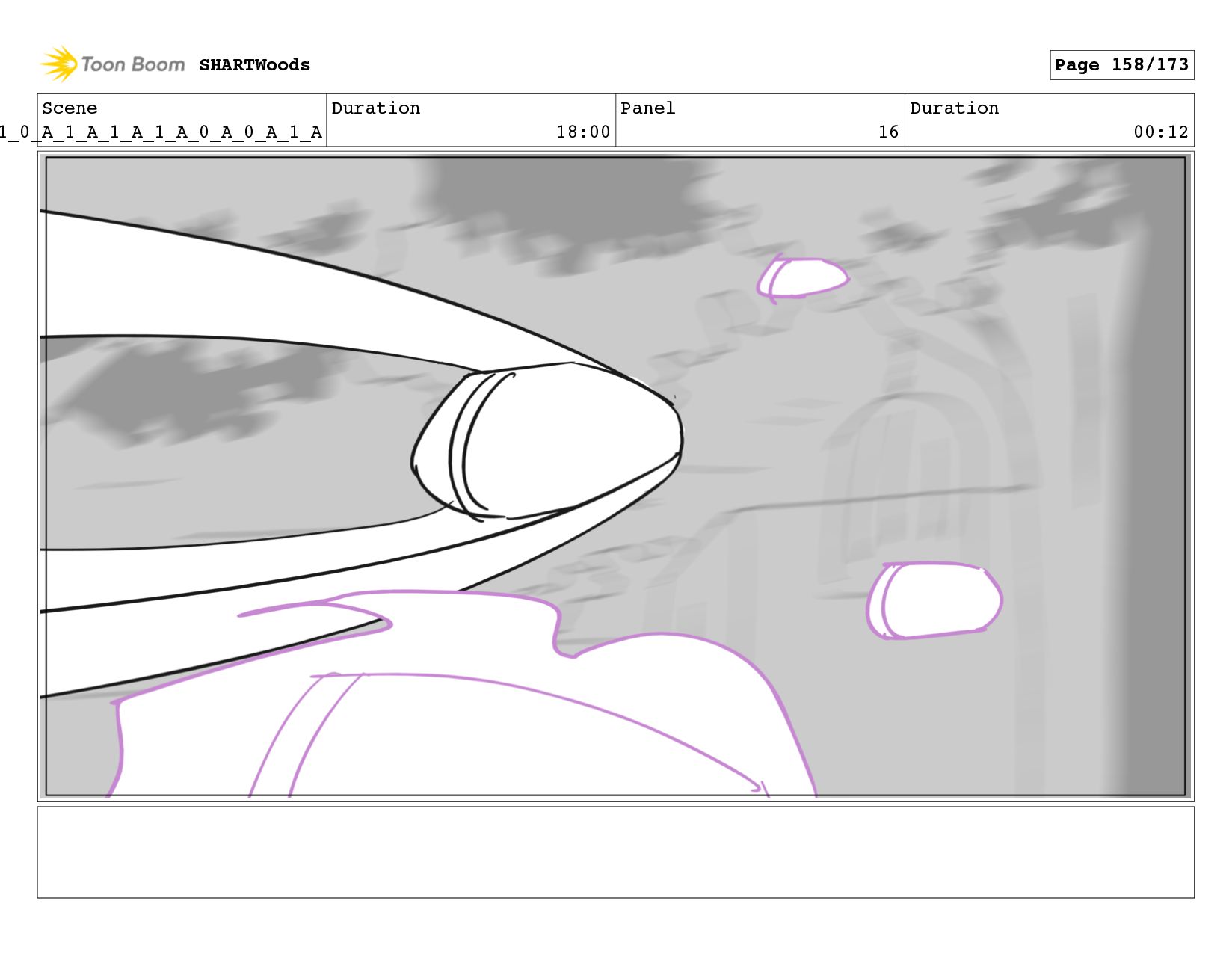
Task: Click the scene duration value 18:00
Action: pos(583,132)
